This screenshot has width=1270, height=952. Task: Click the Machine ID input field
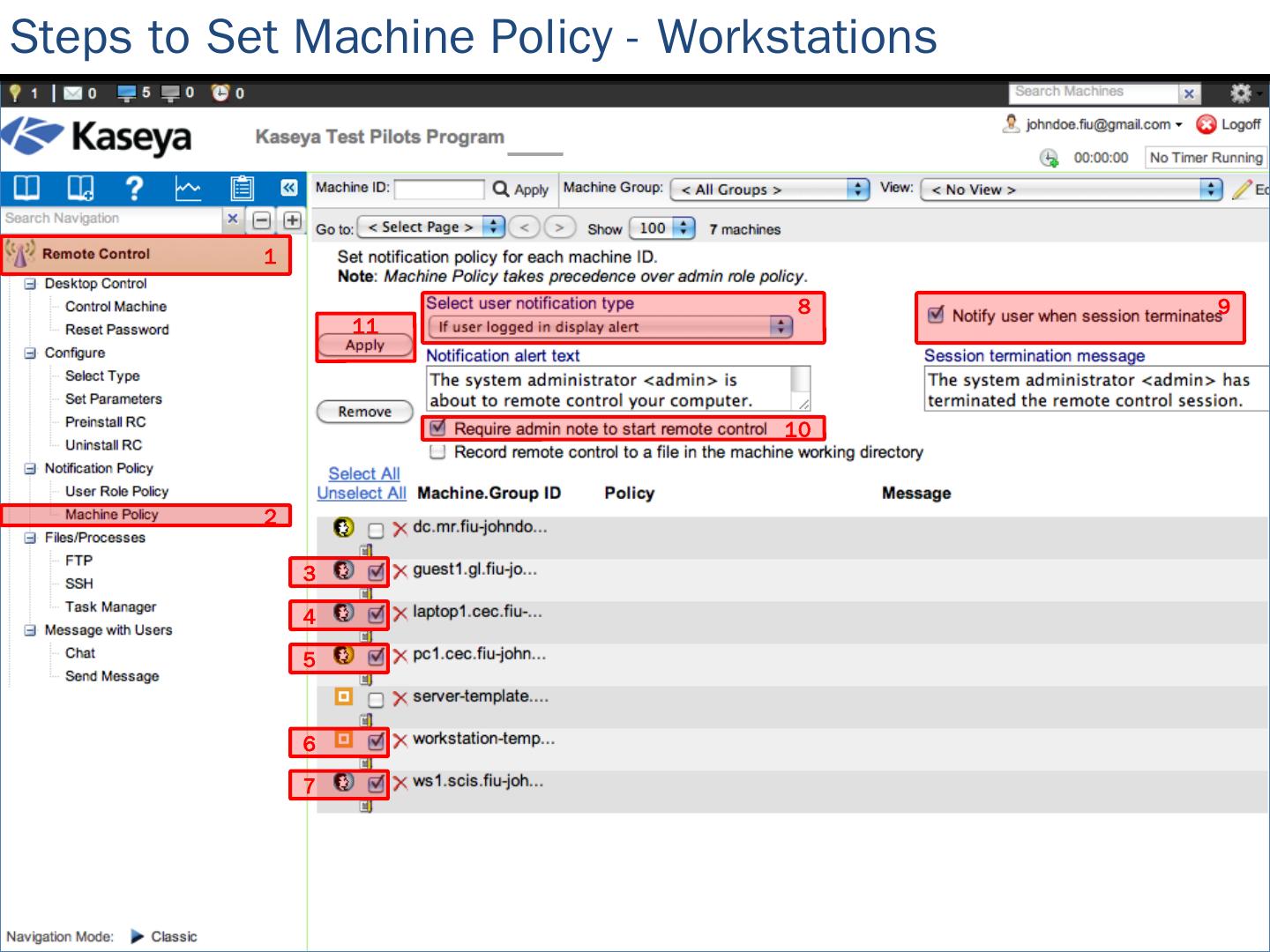439,190
